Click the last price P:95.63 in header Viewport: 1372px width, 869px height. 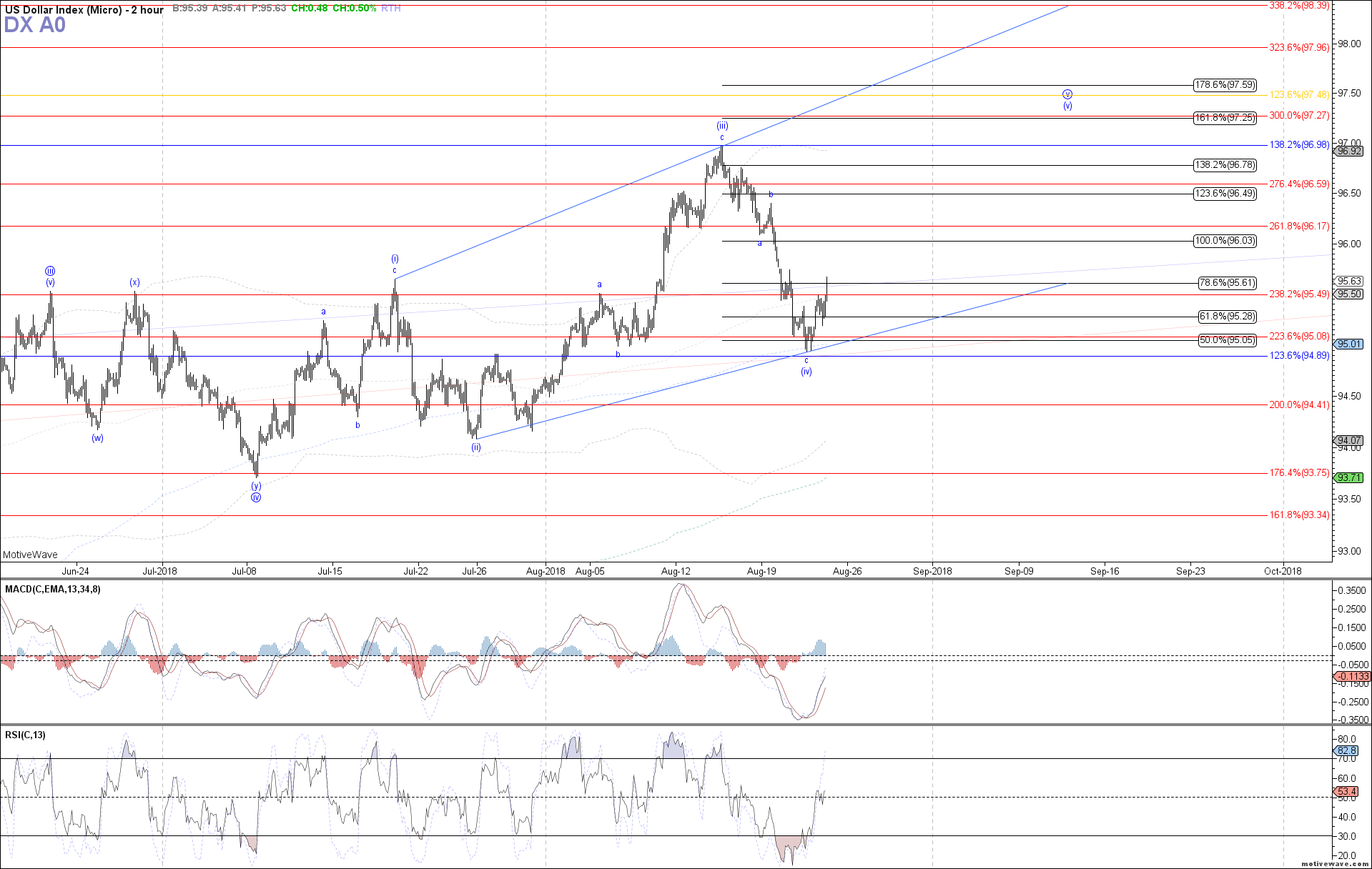269,9
